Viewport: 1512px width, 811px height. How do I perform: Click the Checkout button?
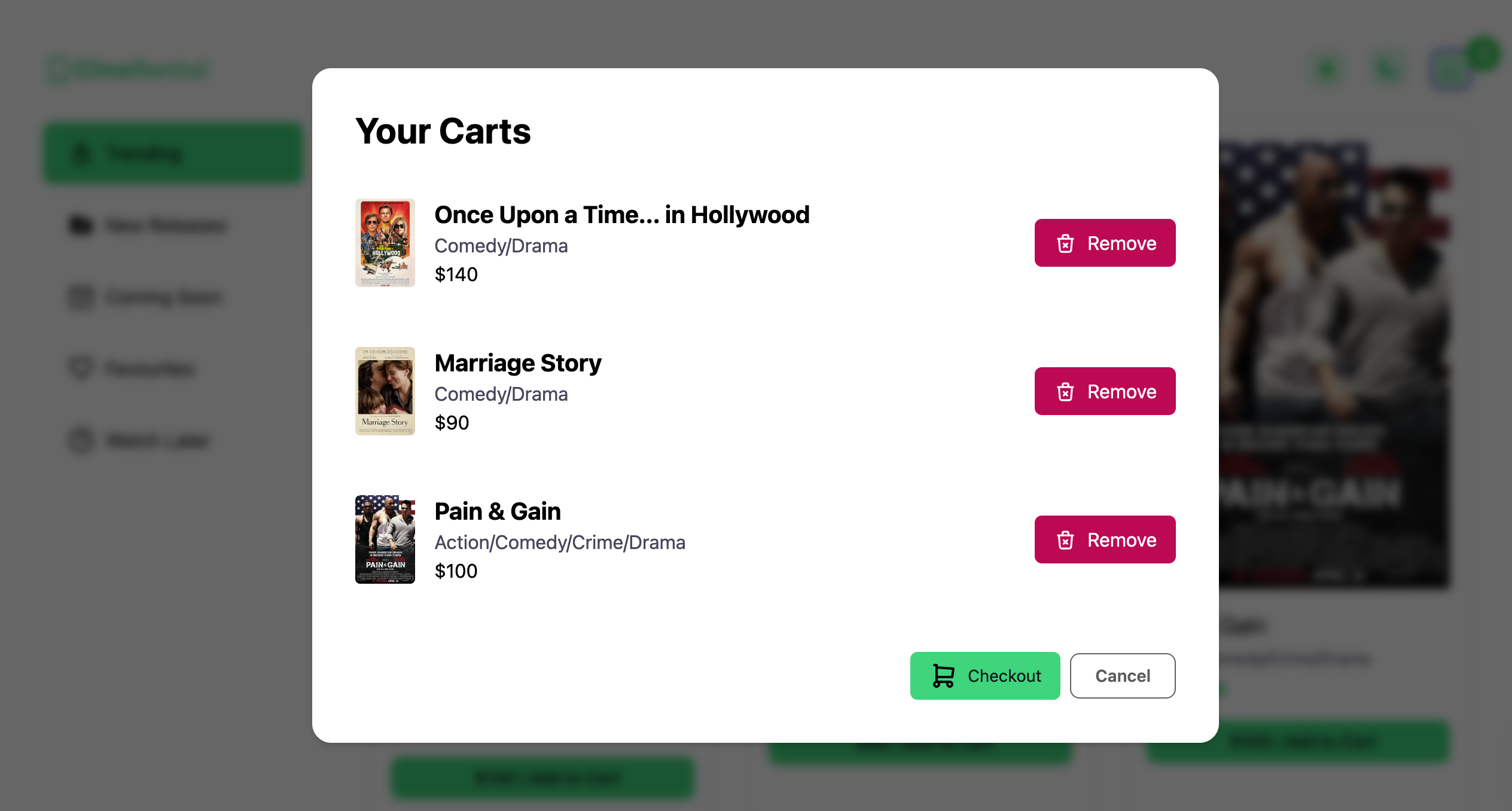[985, 676]
